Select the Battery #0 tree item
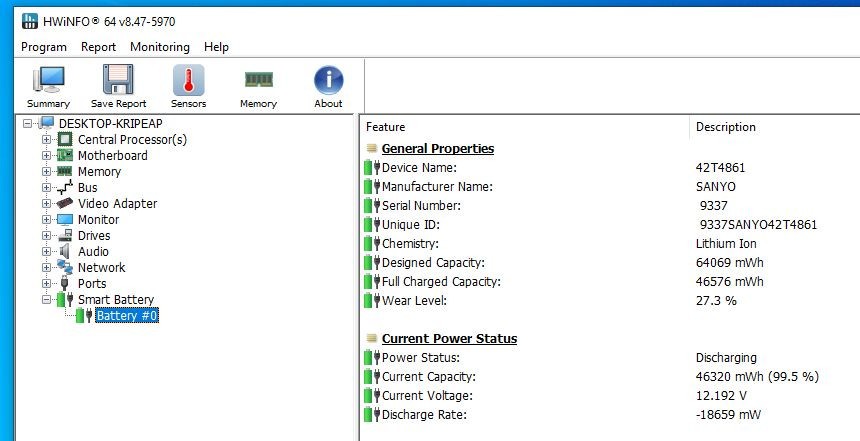Viewport: 860px width, 441px height. [127, 315]
